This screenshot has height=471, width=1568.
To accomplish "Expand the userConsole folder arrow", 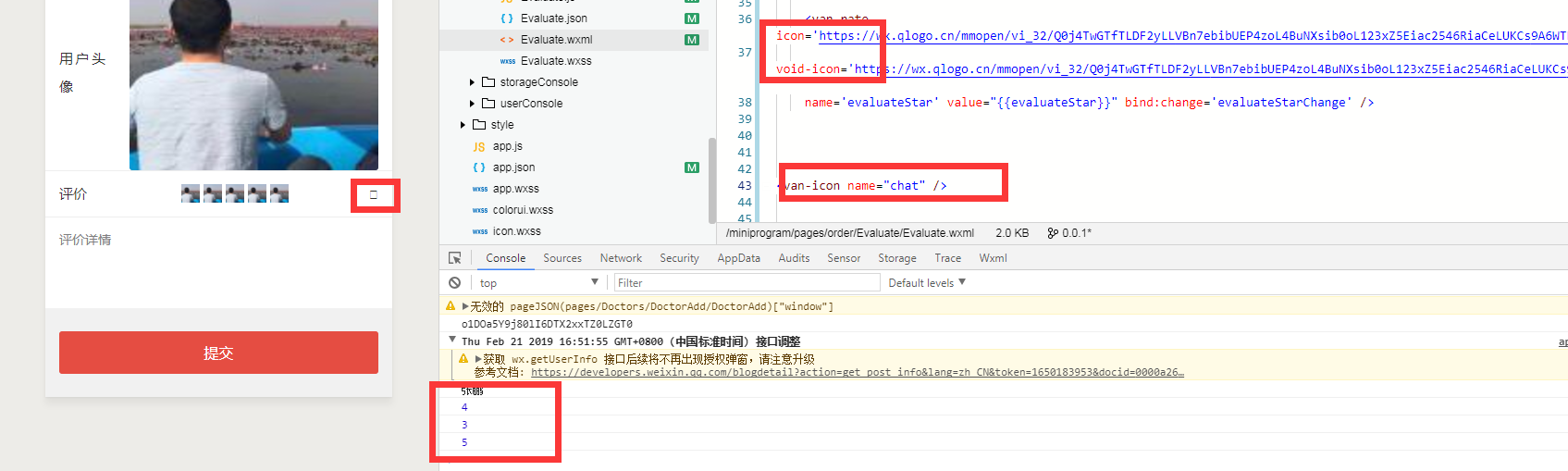I will [472, 104].
